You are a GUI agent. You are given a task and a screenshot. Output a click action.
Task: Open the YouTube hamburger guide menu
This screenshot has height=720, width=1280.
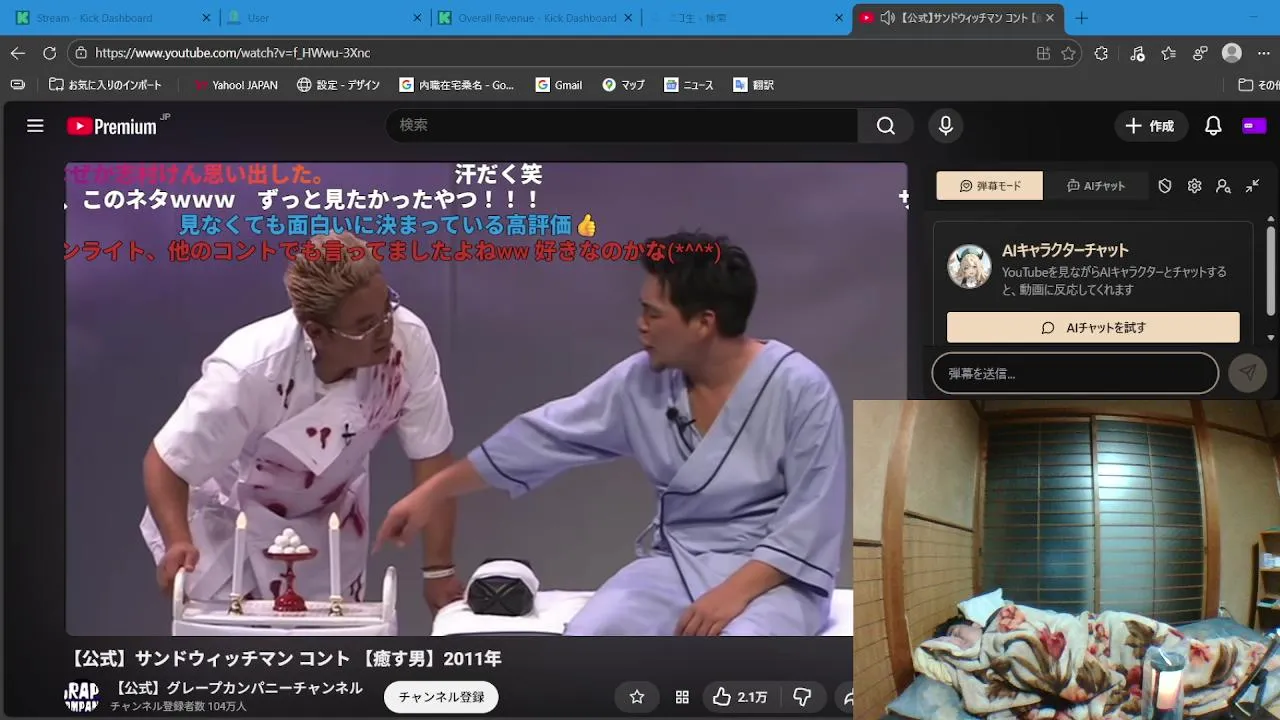pyautogui.click(x=35, y=126)
